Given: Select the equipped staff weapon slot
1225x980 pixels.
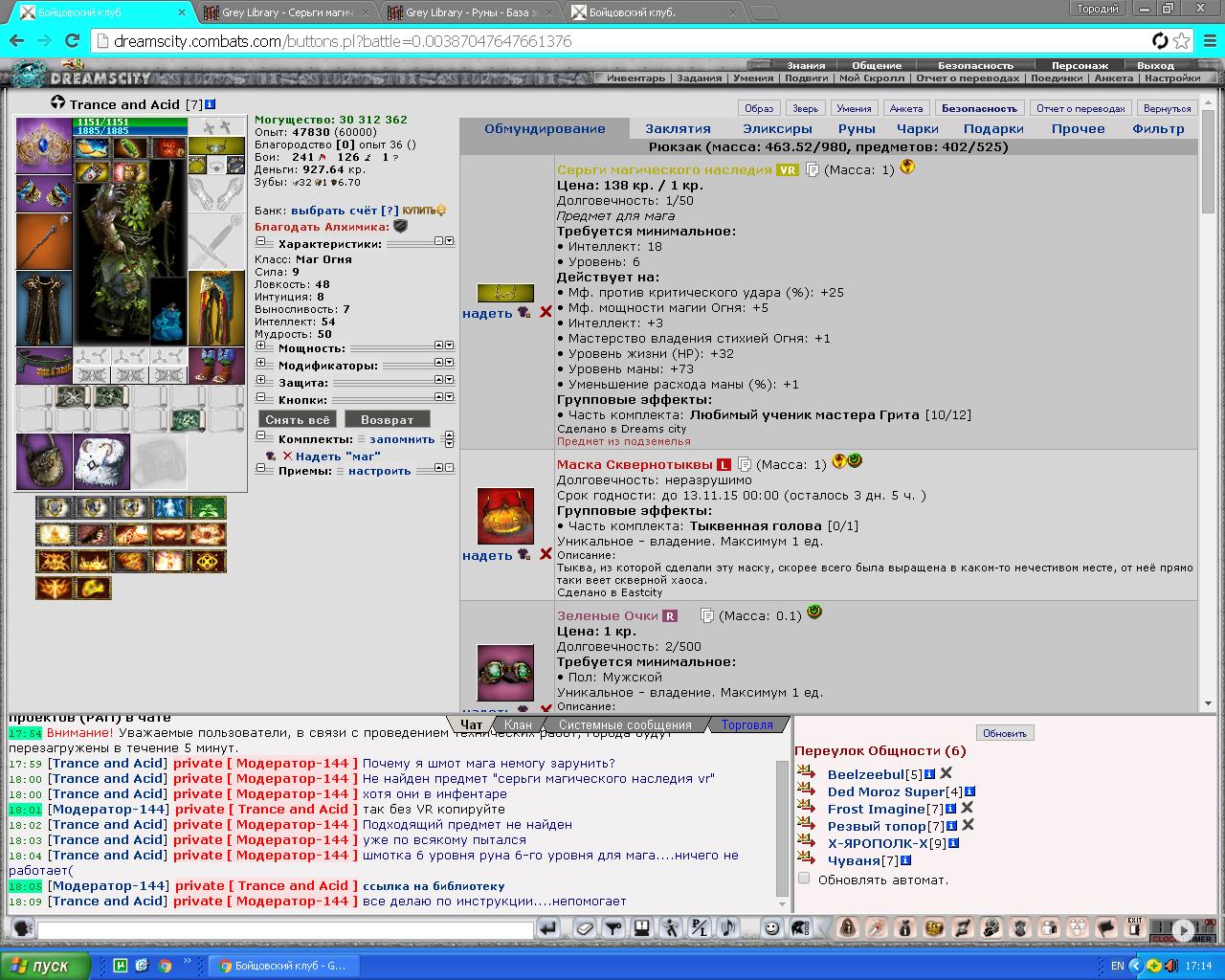Looking at the screenshot, I should click(x=44, y=241).
